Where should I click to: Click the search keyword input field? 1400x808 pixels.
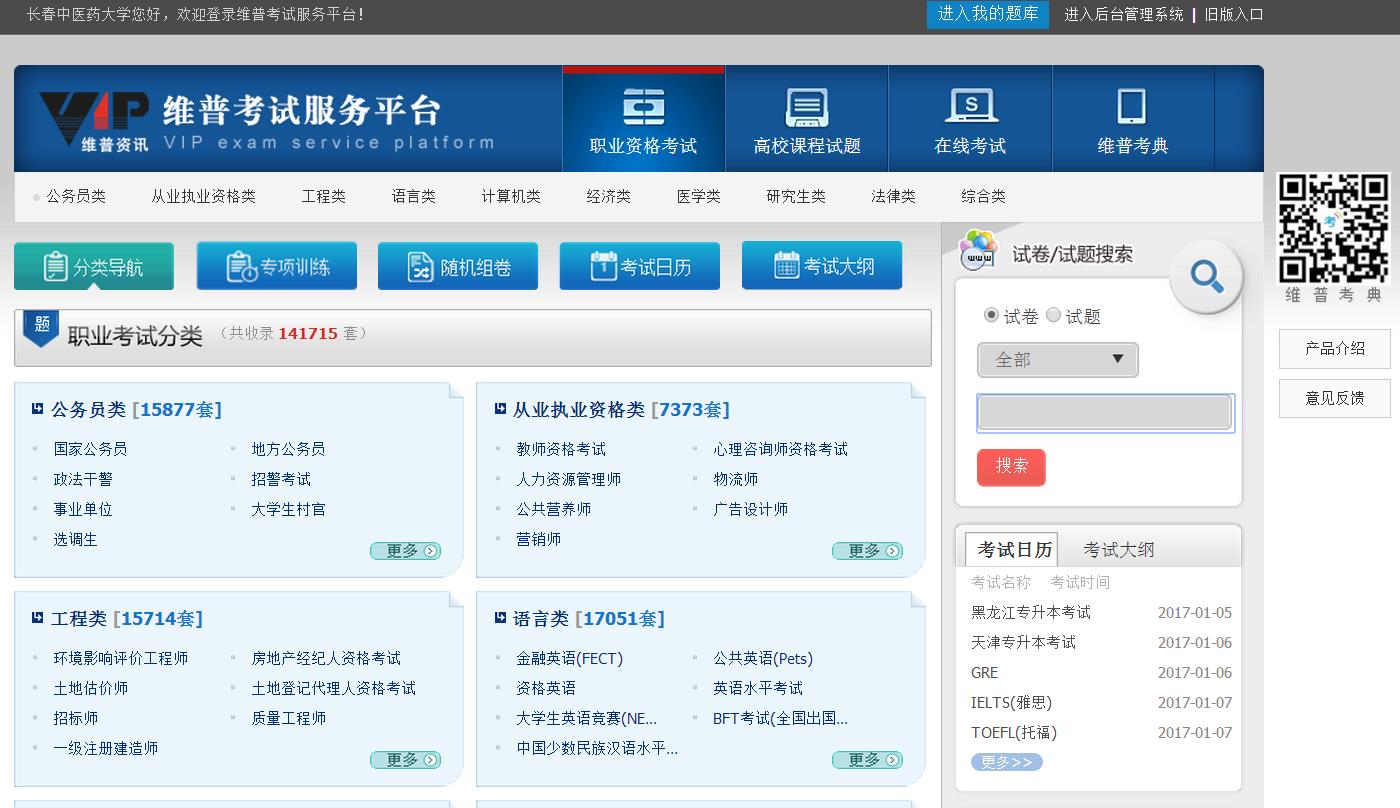[x=1105, y=413]
